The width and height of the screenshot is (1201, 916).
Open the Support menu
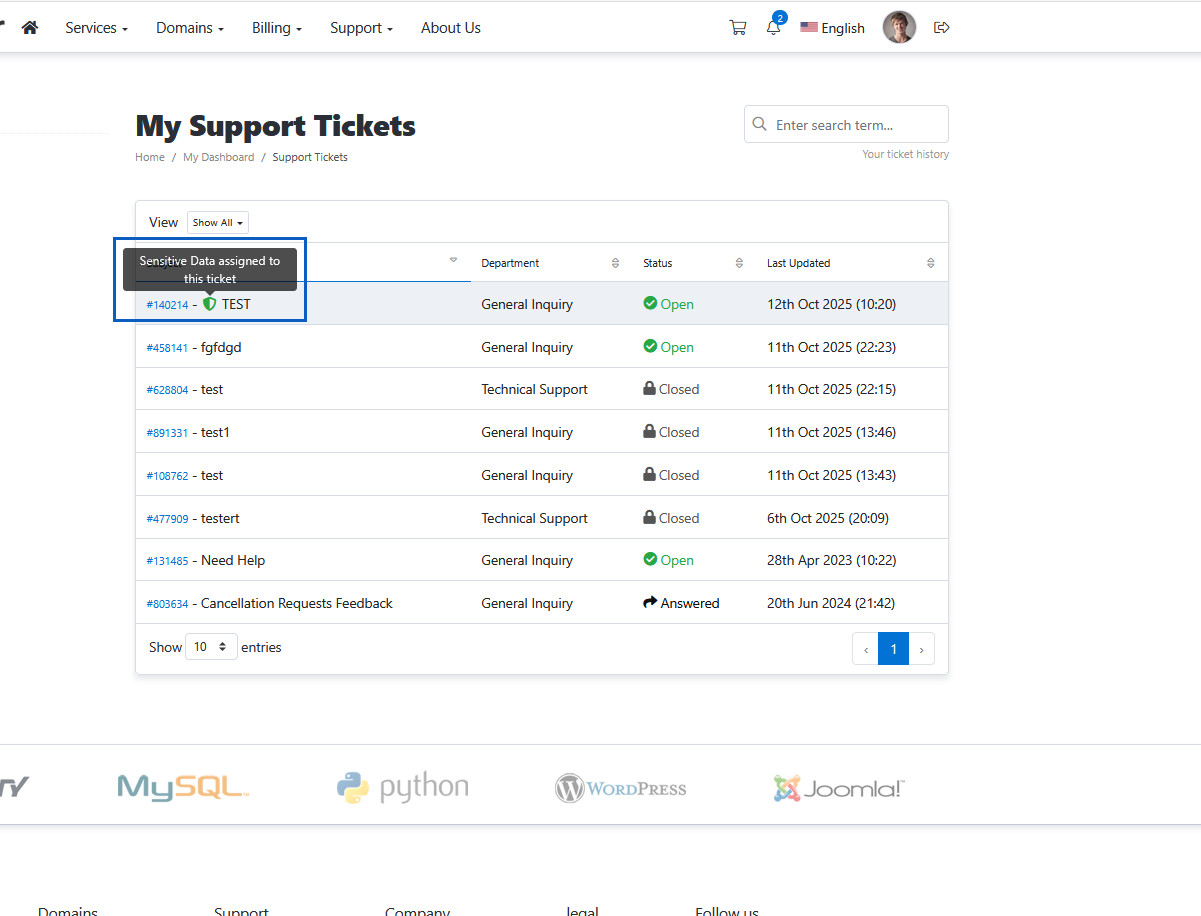click(x=361, y=28)
